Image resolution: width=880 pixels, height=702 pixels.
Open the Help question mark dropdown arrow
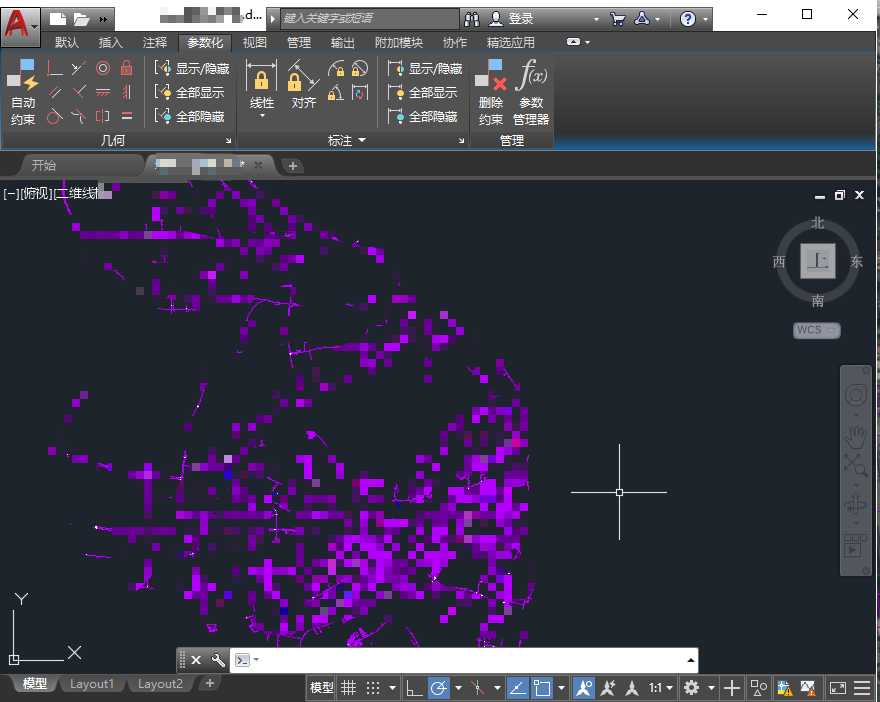click(x=705, y=19)
